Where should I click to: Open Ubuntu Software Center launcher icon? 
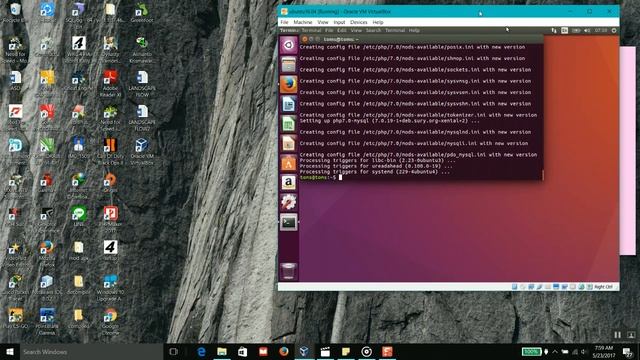click(x=289, y=163)
